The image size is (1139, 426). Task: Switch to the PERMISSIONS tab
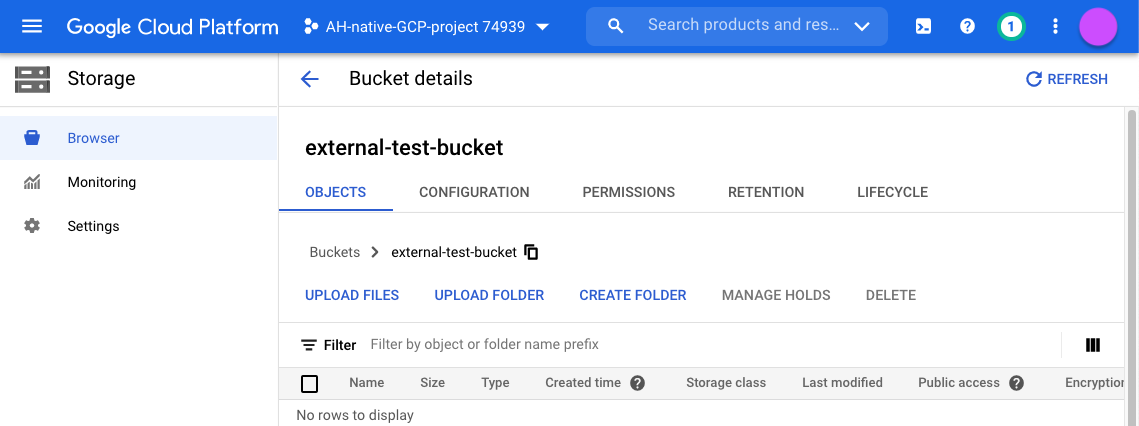(628, 193)
